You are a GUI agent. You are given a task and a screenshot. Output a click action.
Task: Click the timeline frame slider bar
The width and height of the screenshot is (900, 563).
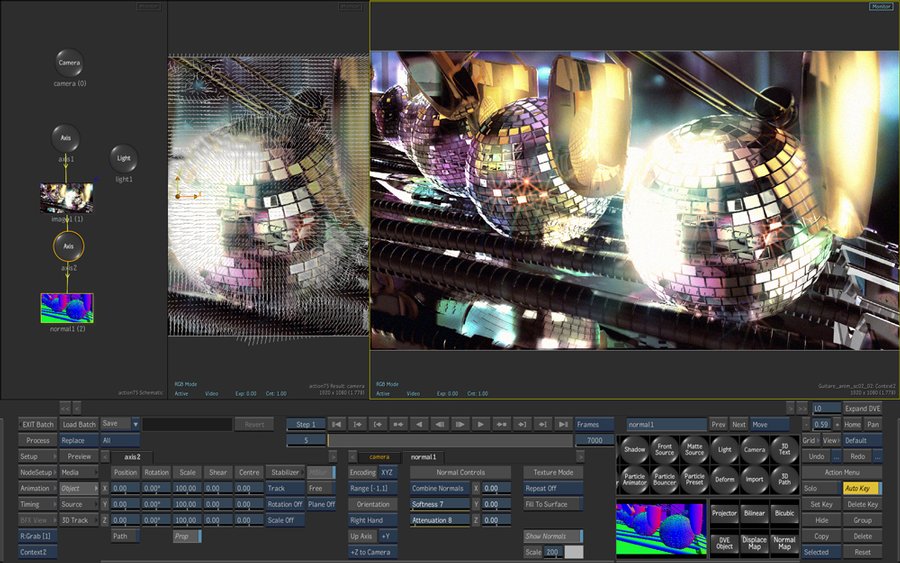[x=451, y=440]
